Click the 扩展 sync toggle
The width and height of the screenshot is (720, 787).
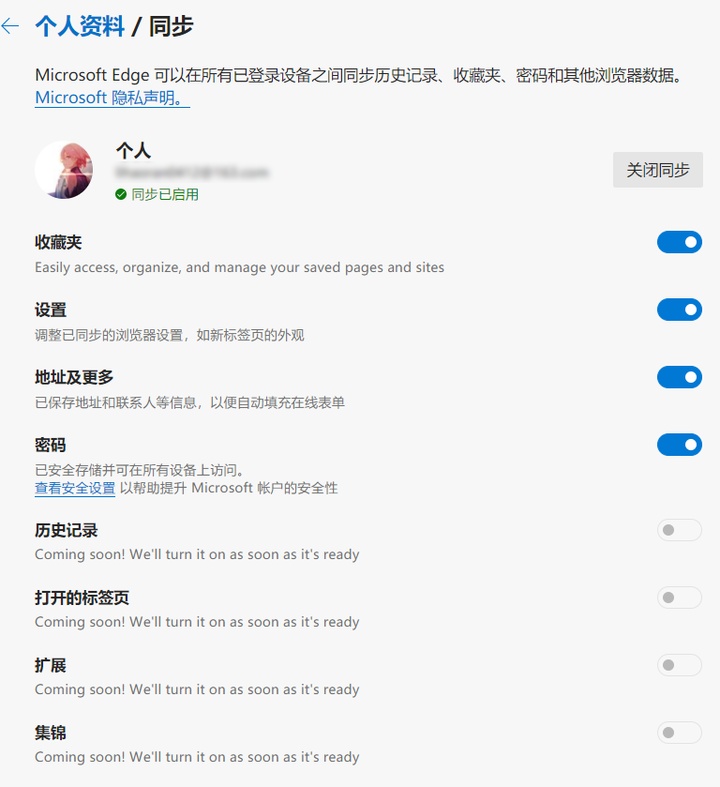click(x=679, y=665)
